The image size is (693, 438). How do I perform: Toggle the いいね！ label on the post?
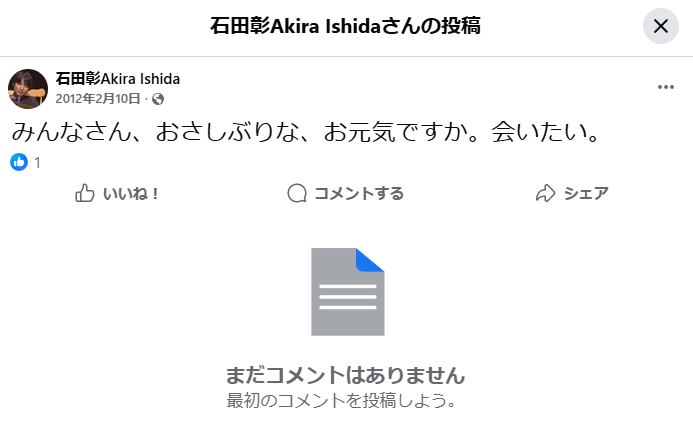[x=131, y=193]
